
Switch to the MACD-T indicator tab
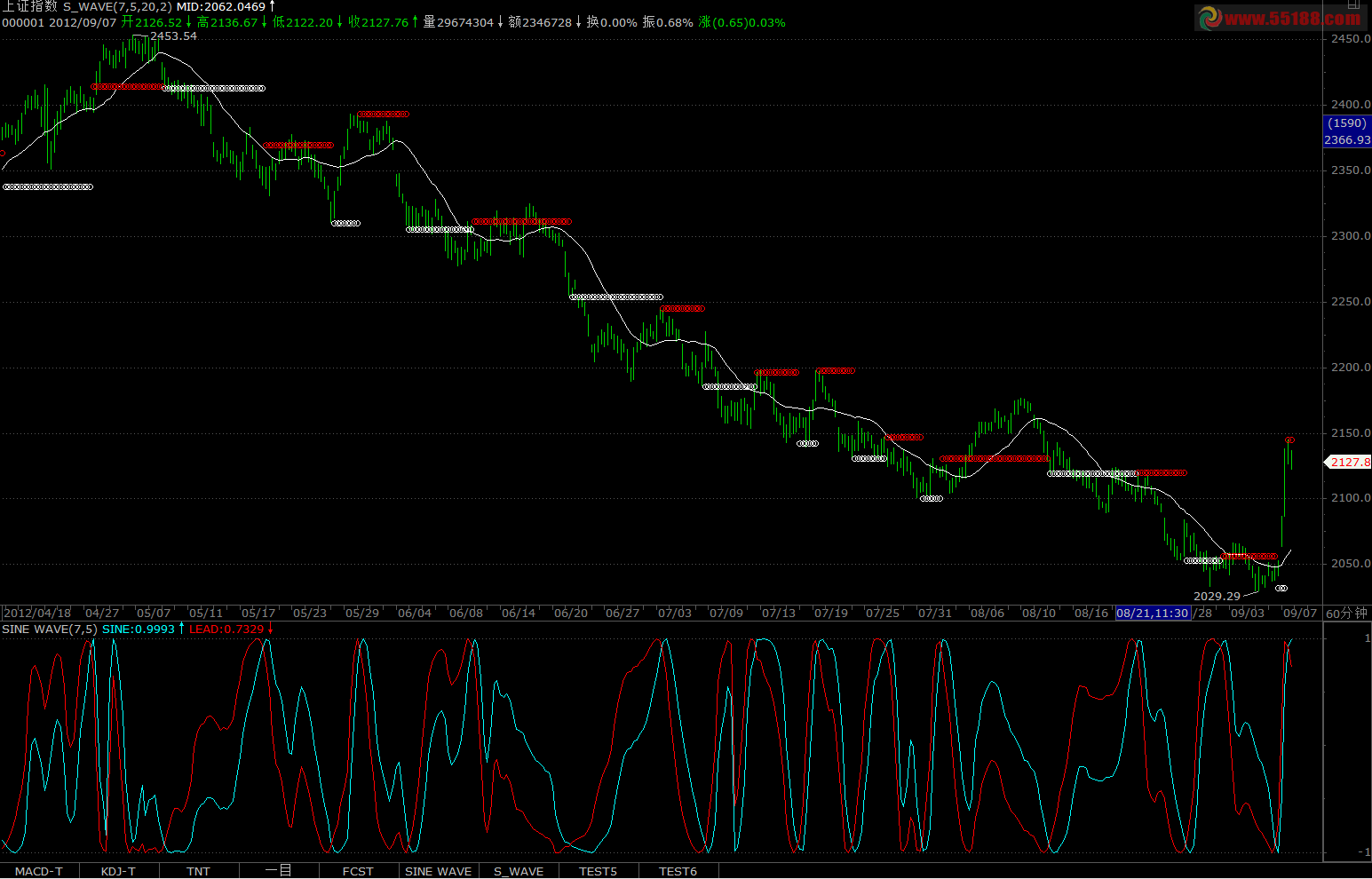click(x=39, y=871)
